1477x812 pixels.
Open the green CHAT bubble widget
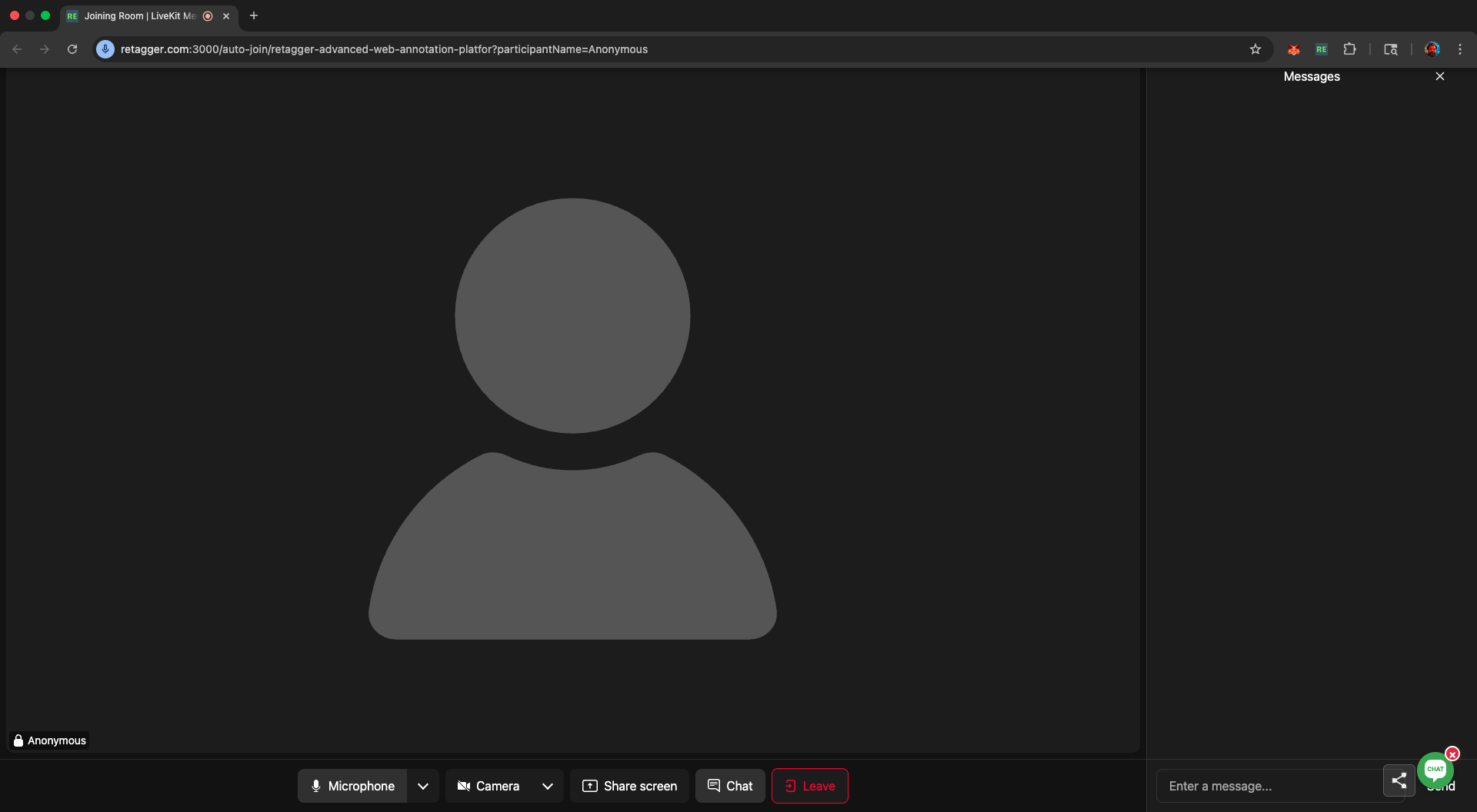pos(1435,770)
